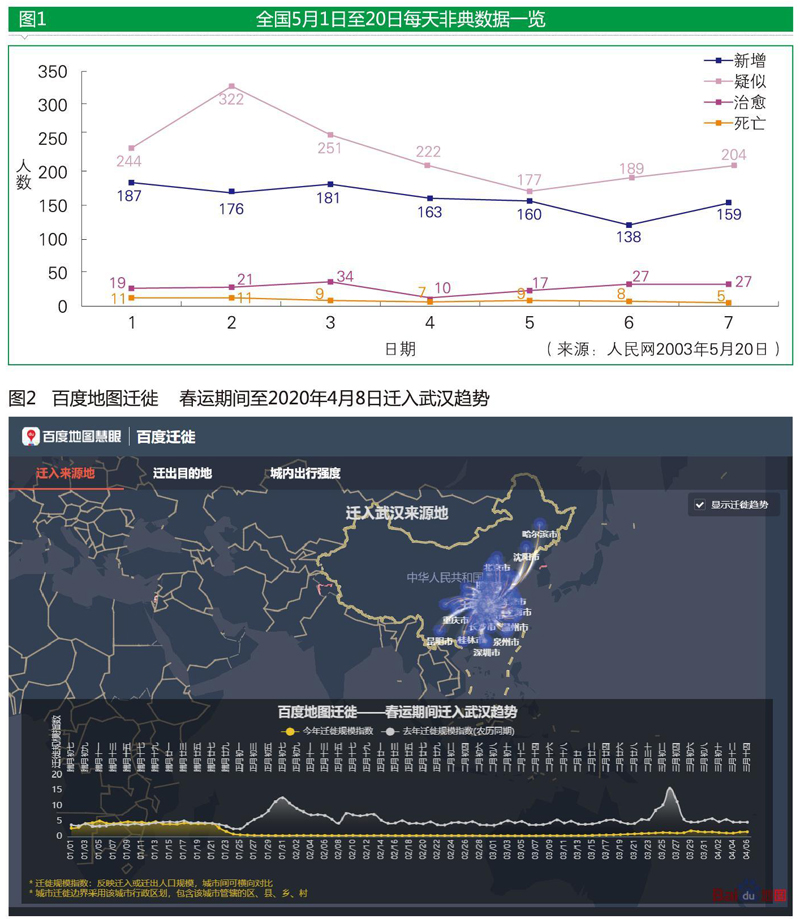The image size is (800, 919).
Task: Click the 187 new-cases data label
Action: pos(129,196)
